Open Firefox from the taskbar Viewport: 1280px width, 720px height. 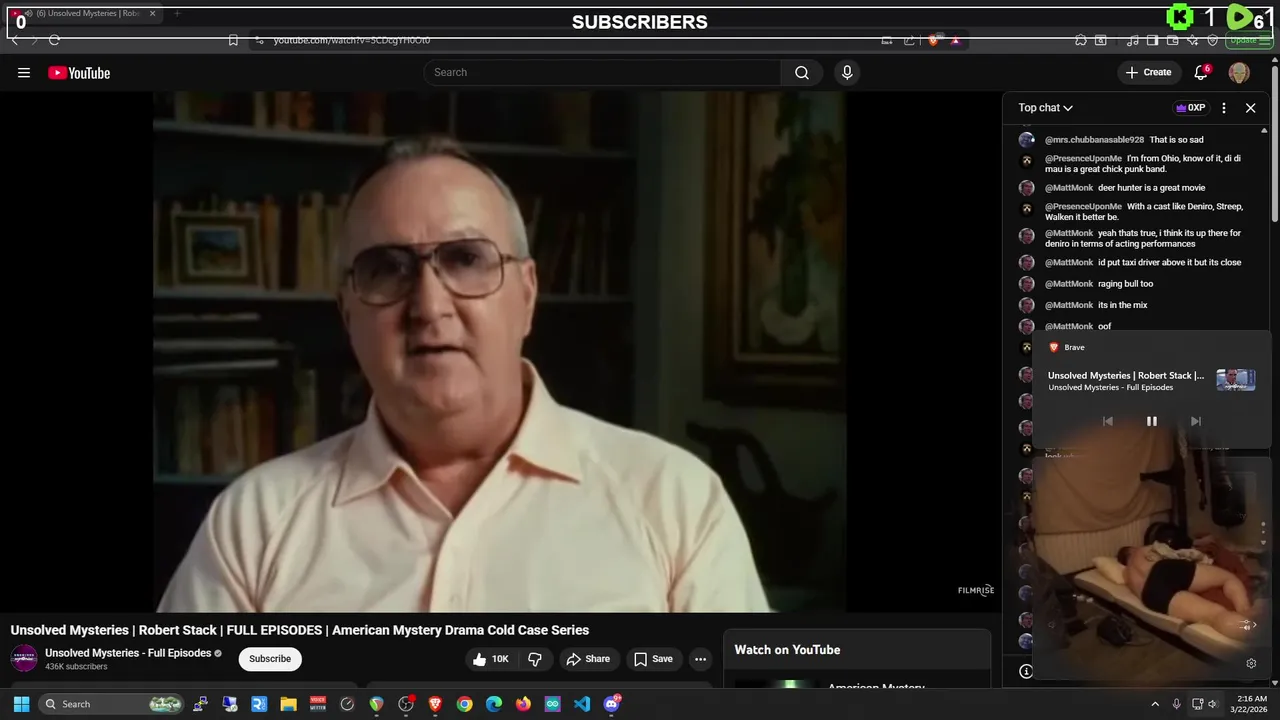pos(523,704)
